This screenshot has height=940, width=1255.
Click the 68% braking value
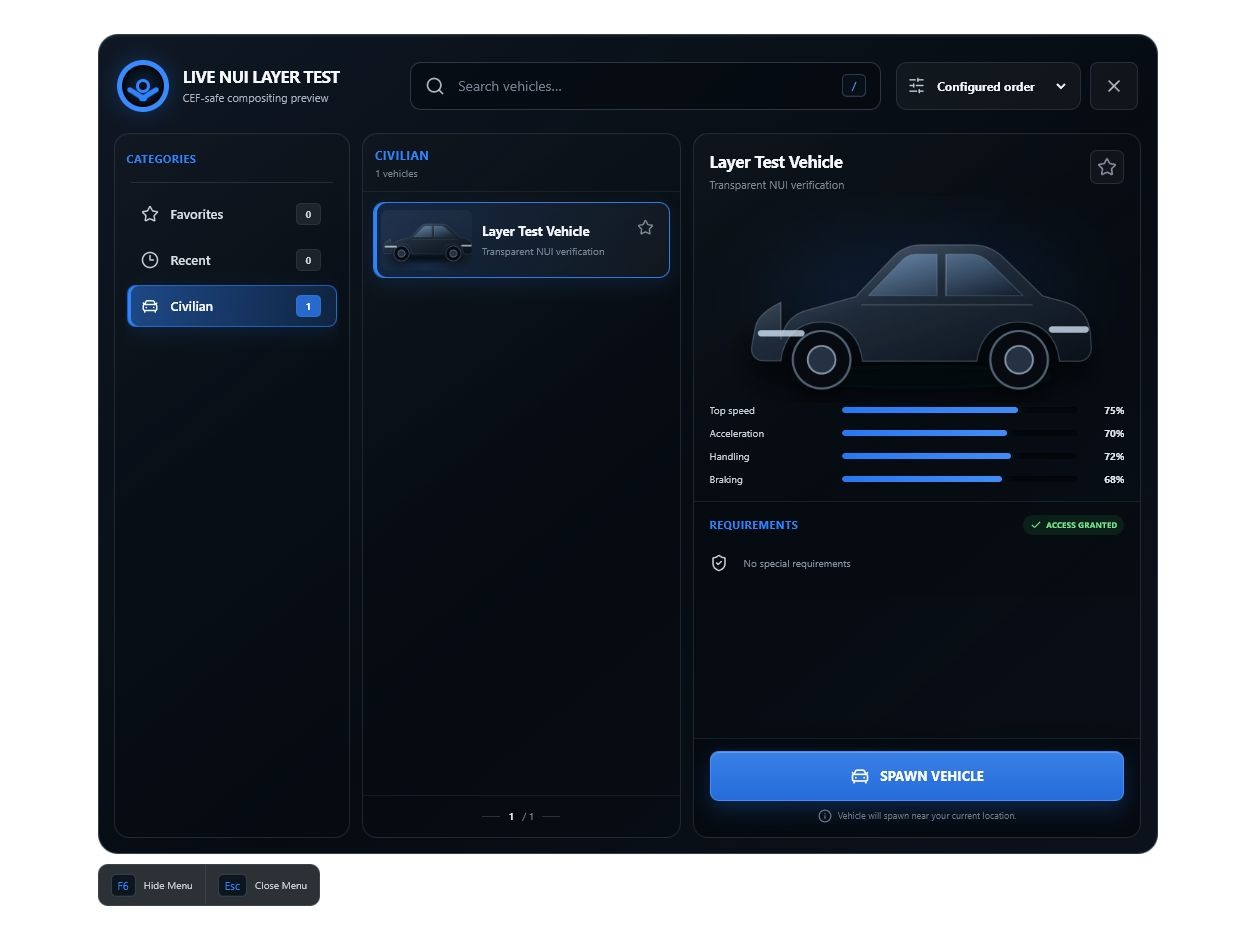[x=1114, y=480]
